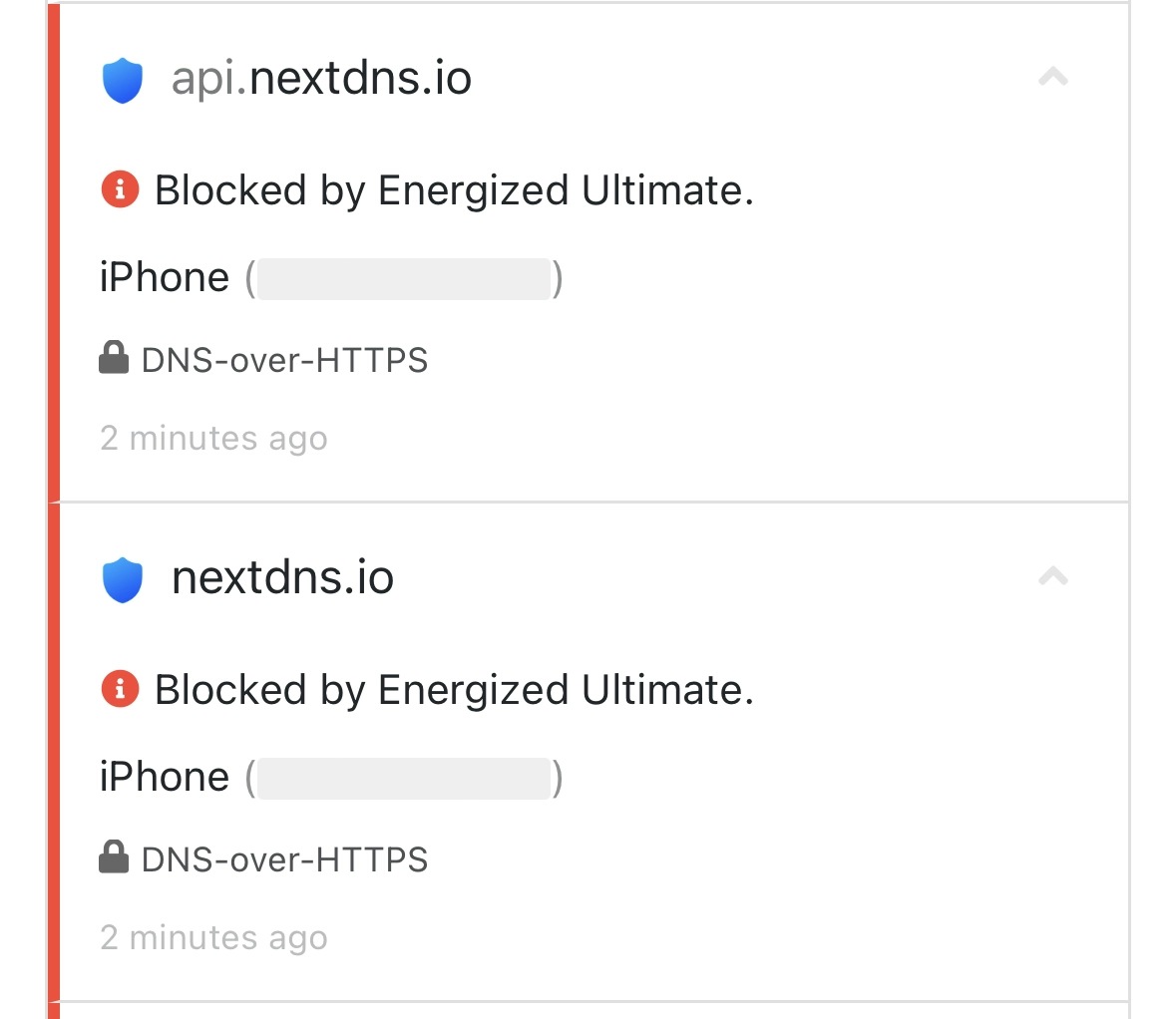Screen dimensions: 1176x1019
Task: Click the '2 minutes ago' timestamp on the first entry
Action: click(x=213, y=438)
